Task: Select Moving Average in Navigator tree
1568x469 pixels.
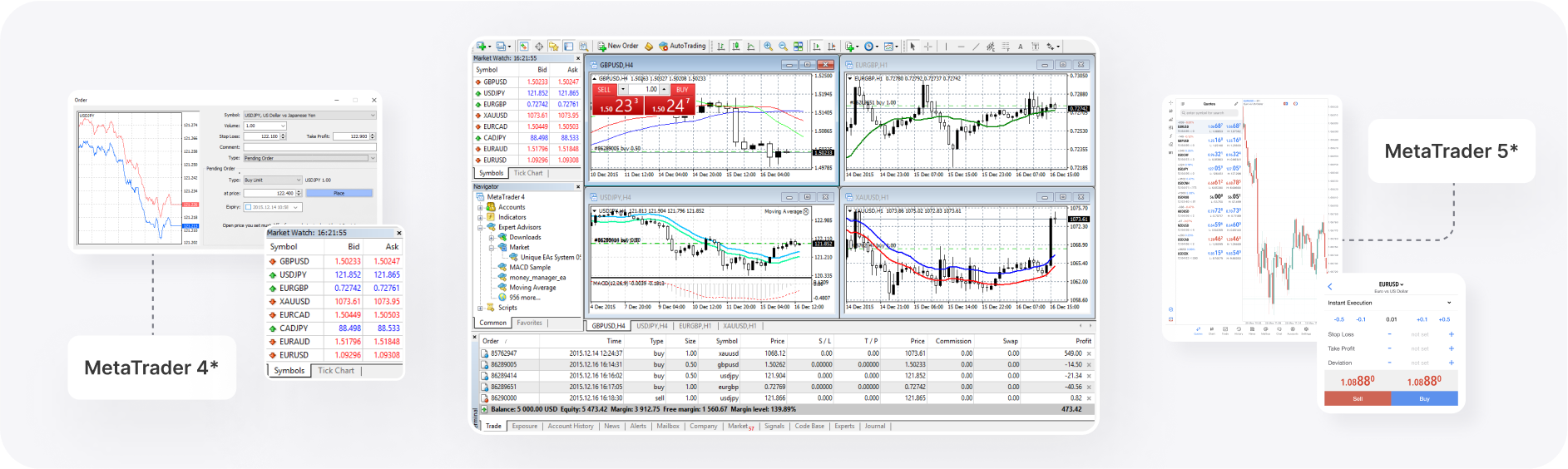Action: pos(532,288)
